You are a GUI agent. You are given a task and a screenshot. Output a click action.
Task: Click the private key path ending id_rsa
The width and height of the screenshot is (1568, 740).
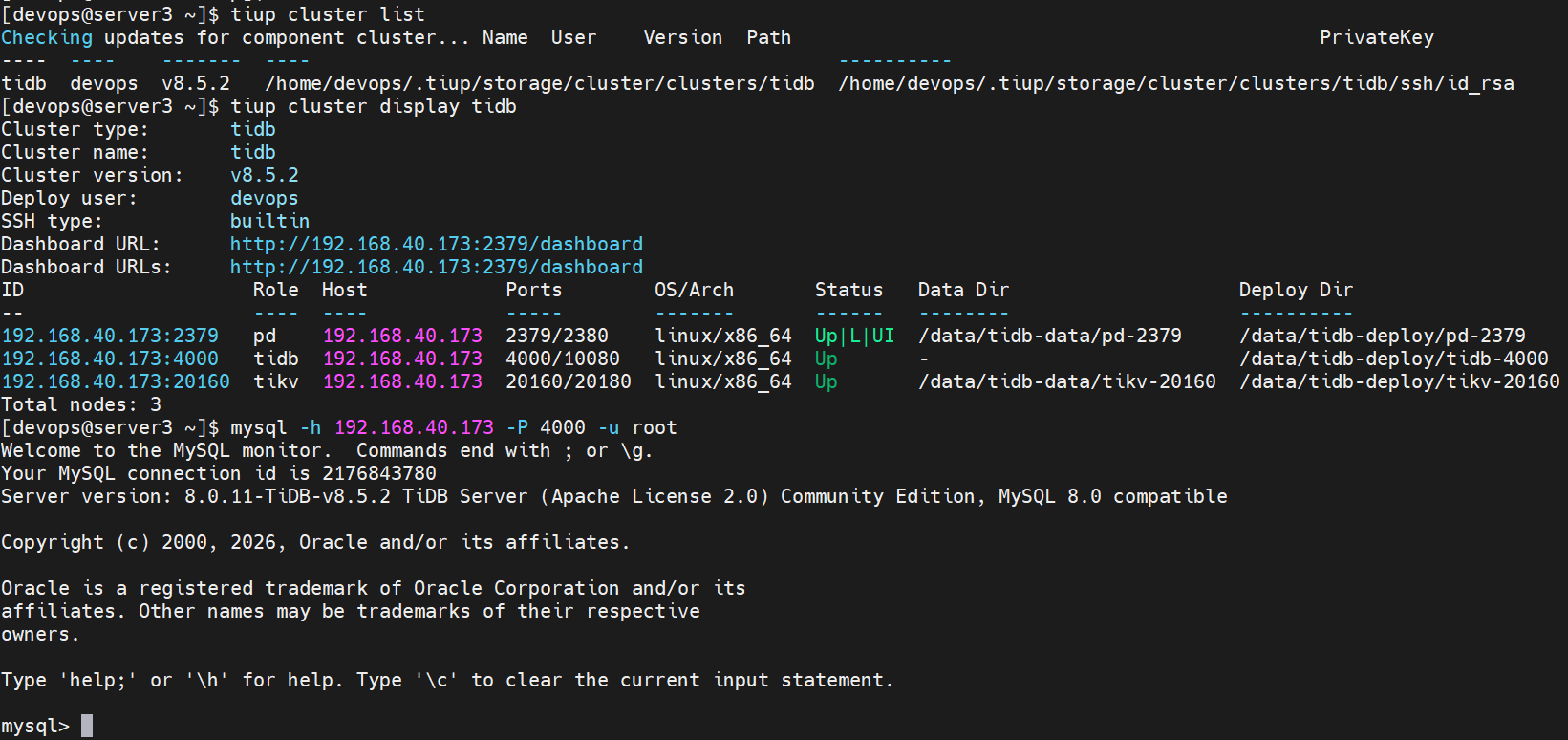click(1176, 83)
